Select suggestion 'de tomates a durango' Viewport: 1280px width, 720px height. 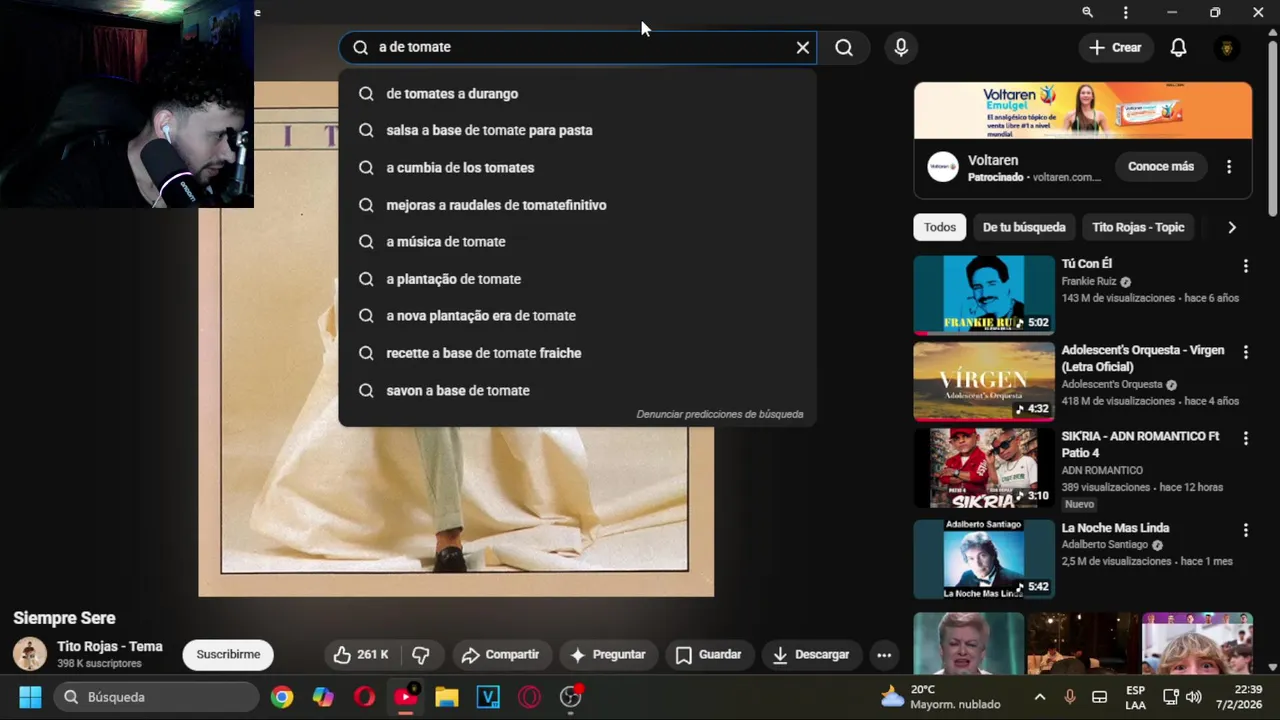point(577,93)
